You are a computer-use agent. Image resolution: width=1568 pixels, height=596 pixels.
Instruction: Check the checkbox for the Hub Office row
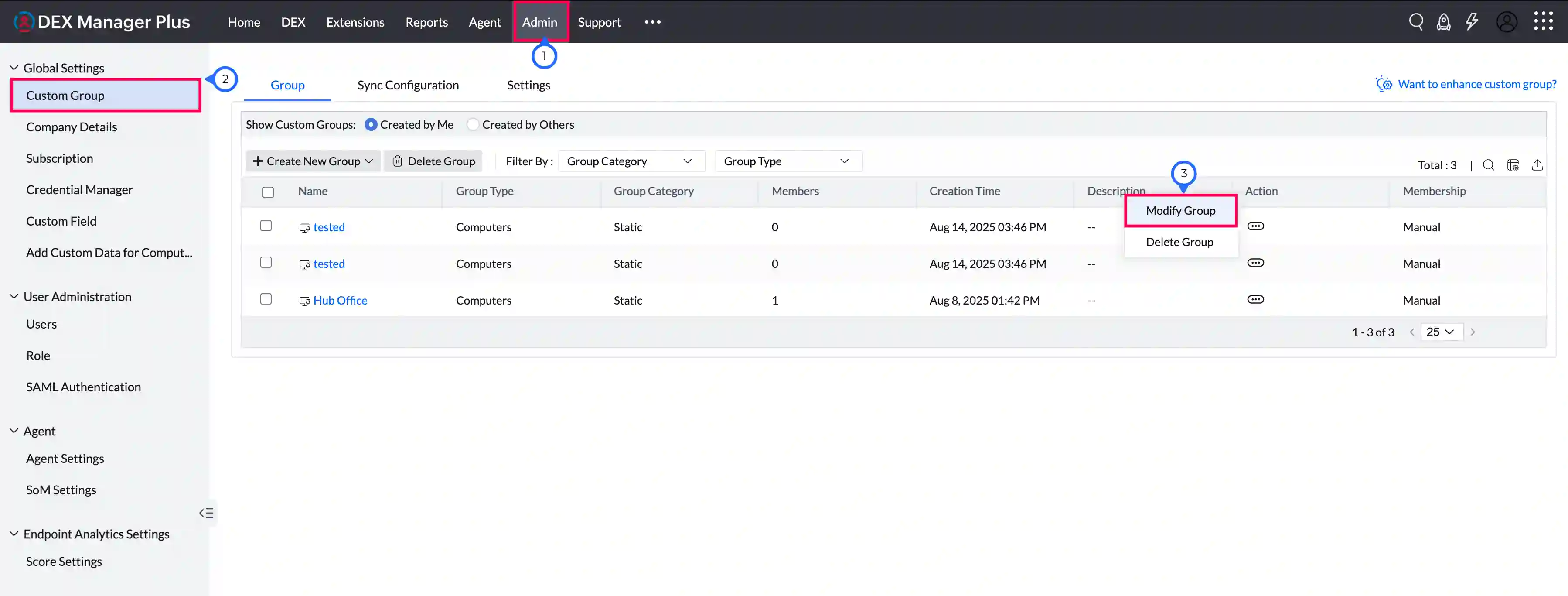(266, 299)
